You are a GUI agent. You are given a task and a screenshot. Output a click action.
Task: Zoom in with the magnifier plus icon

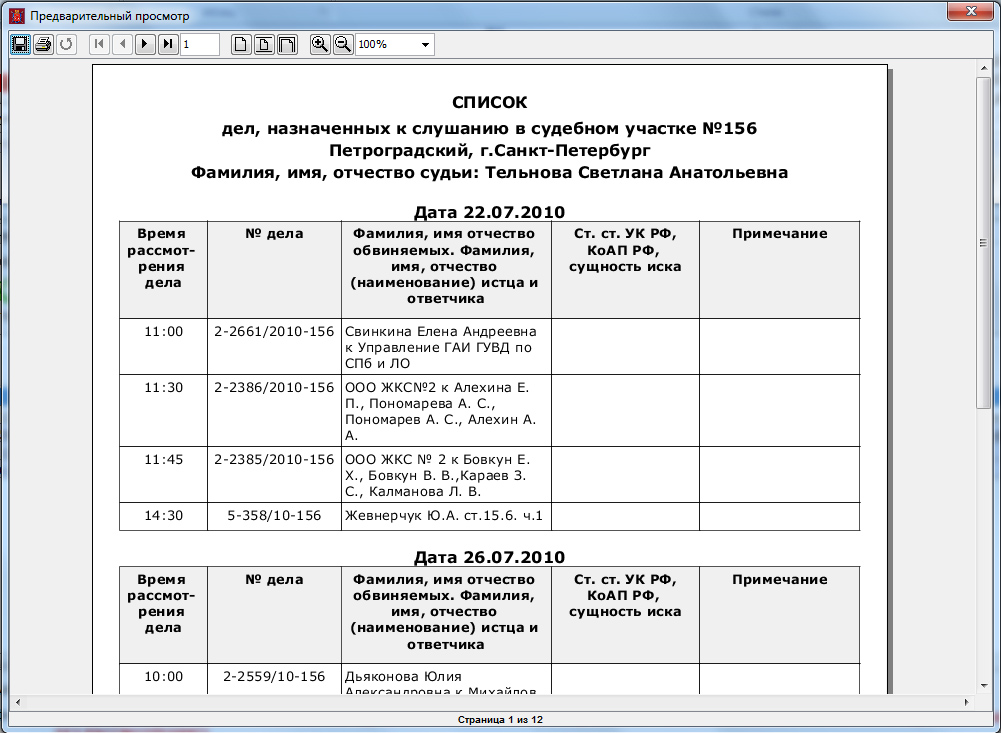click(320, 44)
